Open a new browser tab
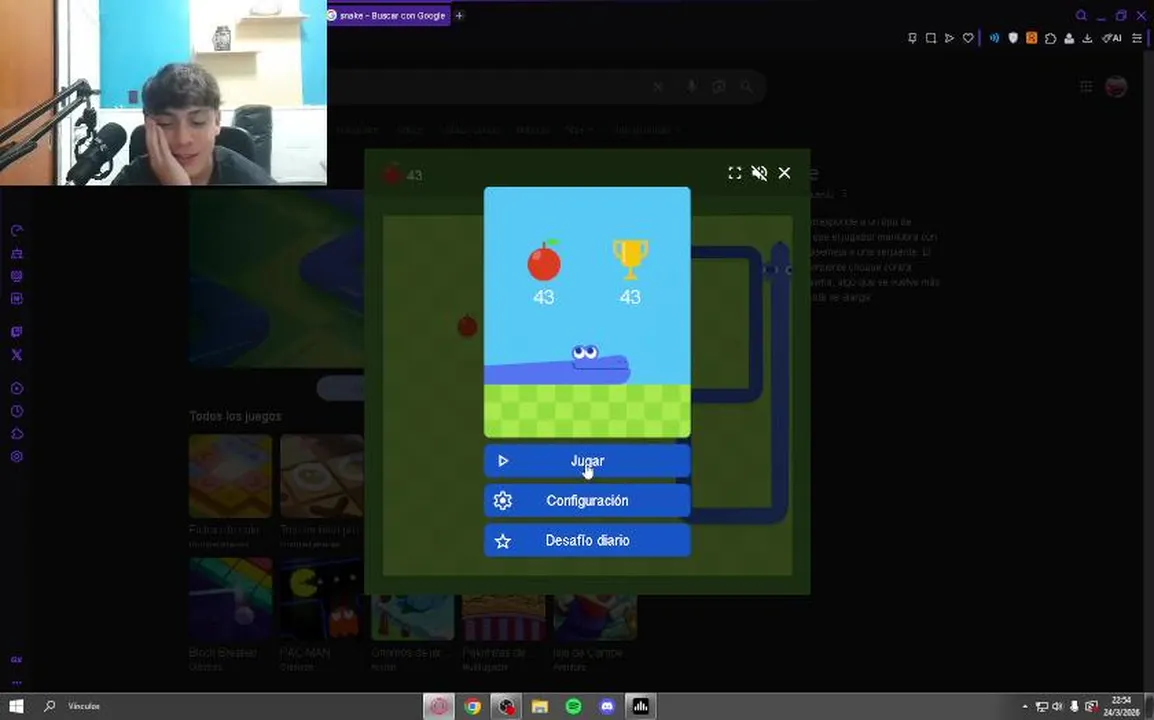This screenshot has height=720, width=1154. point(459,15)
